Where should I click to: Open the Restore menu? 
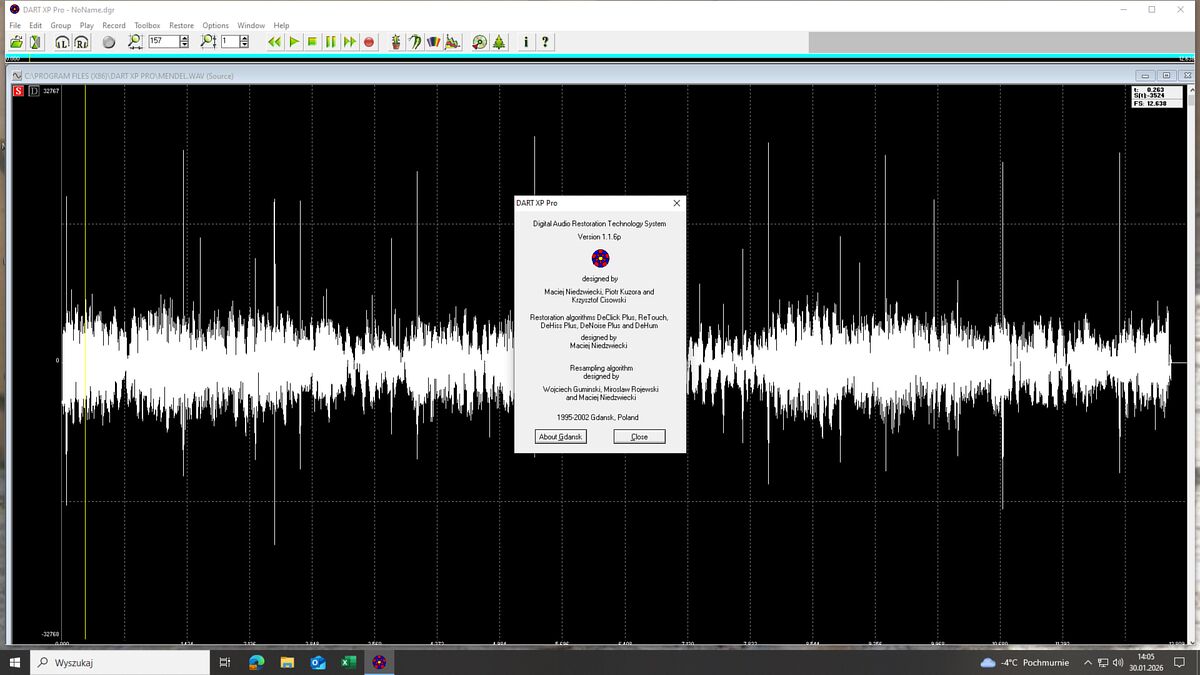(x=181, y=25)
